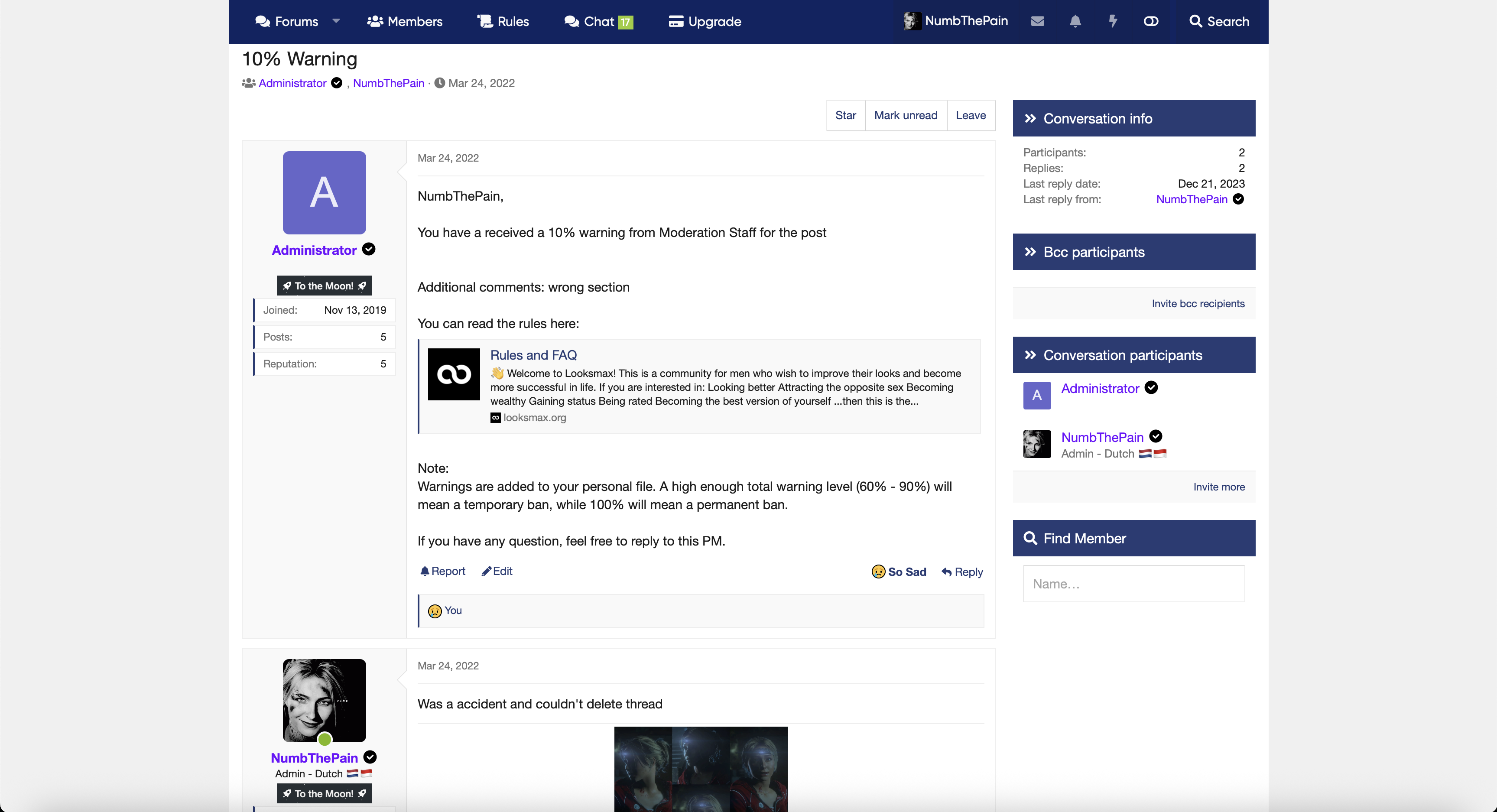
Task: Click the Find Member search icon
Action: coord(1030,538)
